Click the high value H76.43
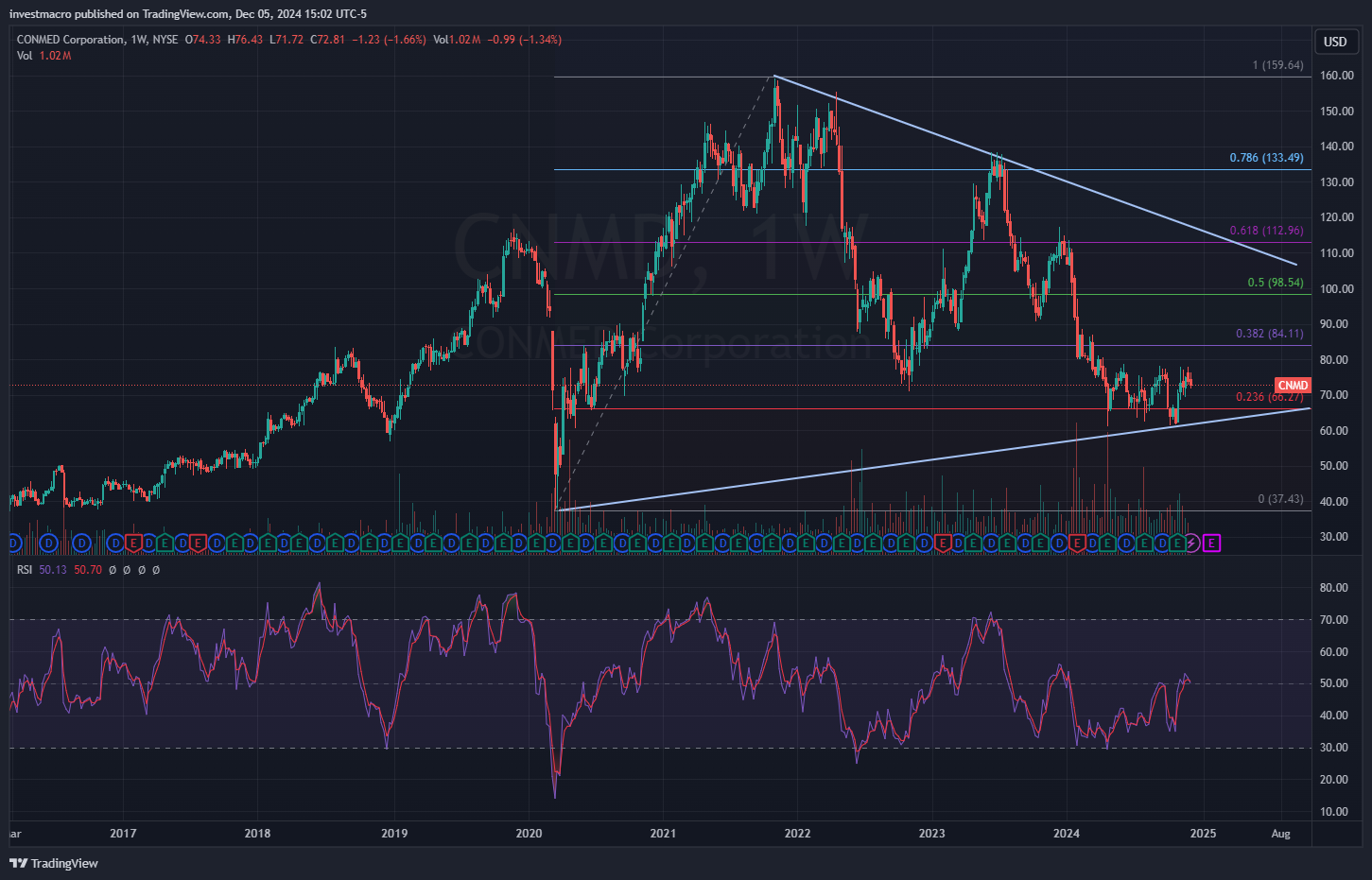The image size is (1372, 880). tap(245, 40)
